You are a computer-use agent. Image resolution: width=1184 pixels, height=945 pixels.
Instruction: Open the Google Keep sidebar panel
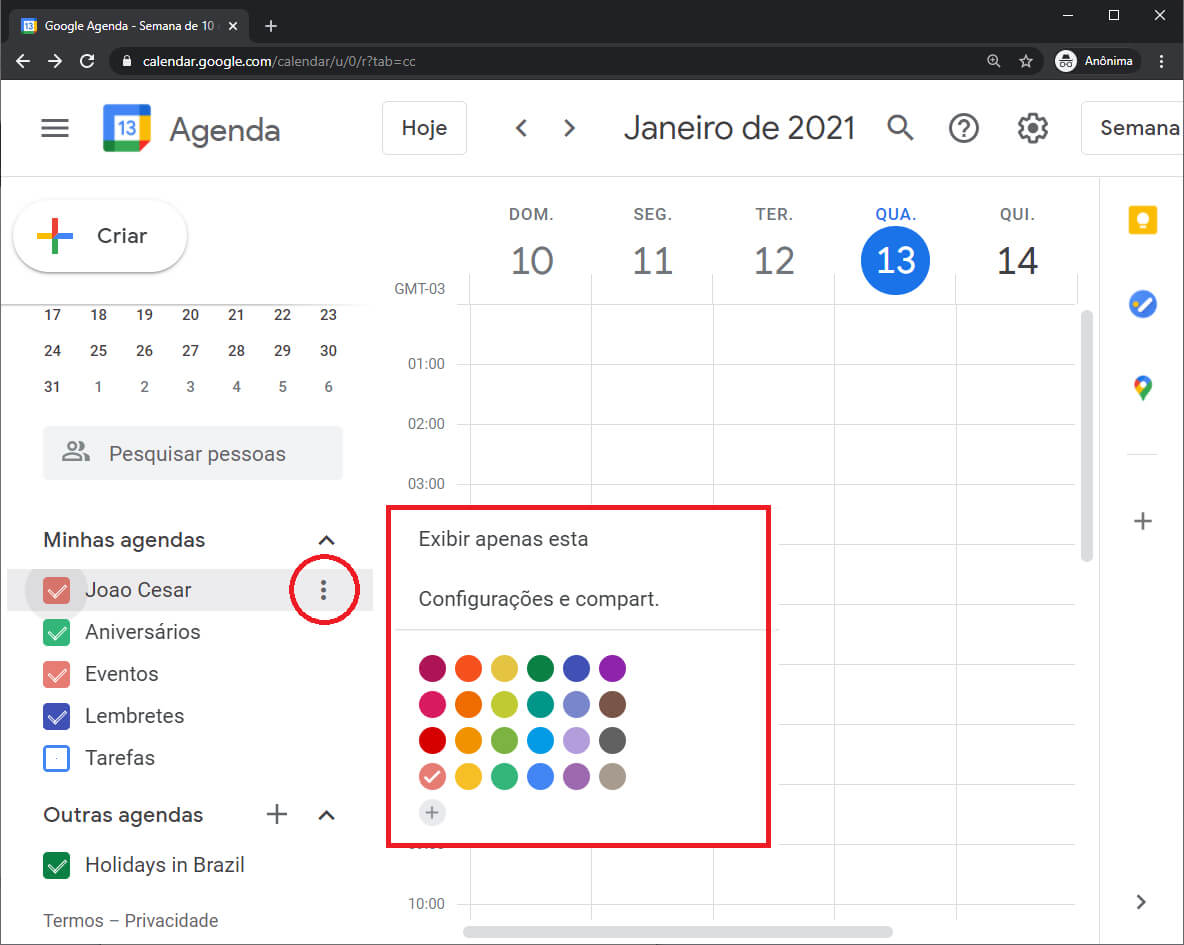click(x=1142, y=220)
